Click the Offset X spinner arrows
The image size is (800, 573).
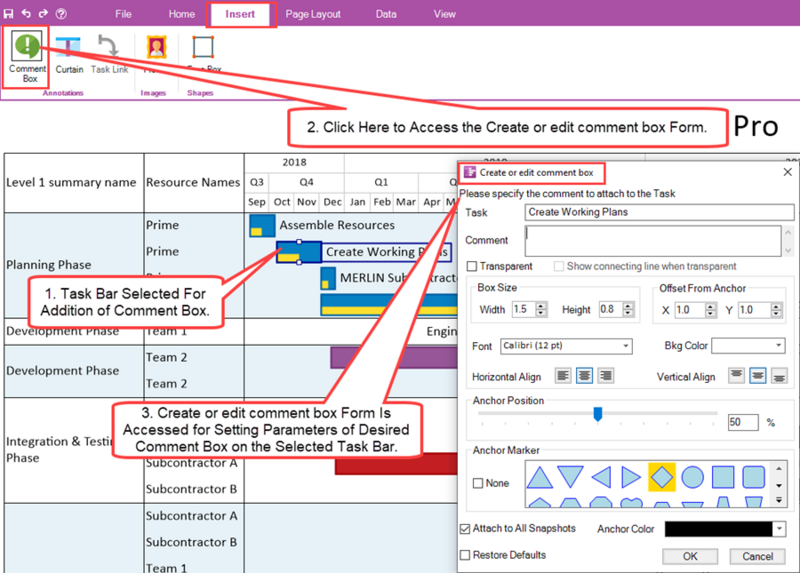[x=710, y=310]
